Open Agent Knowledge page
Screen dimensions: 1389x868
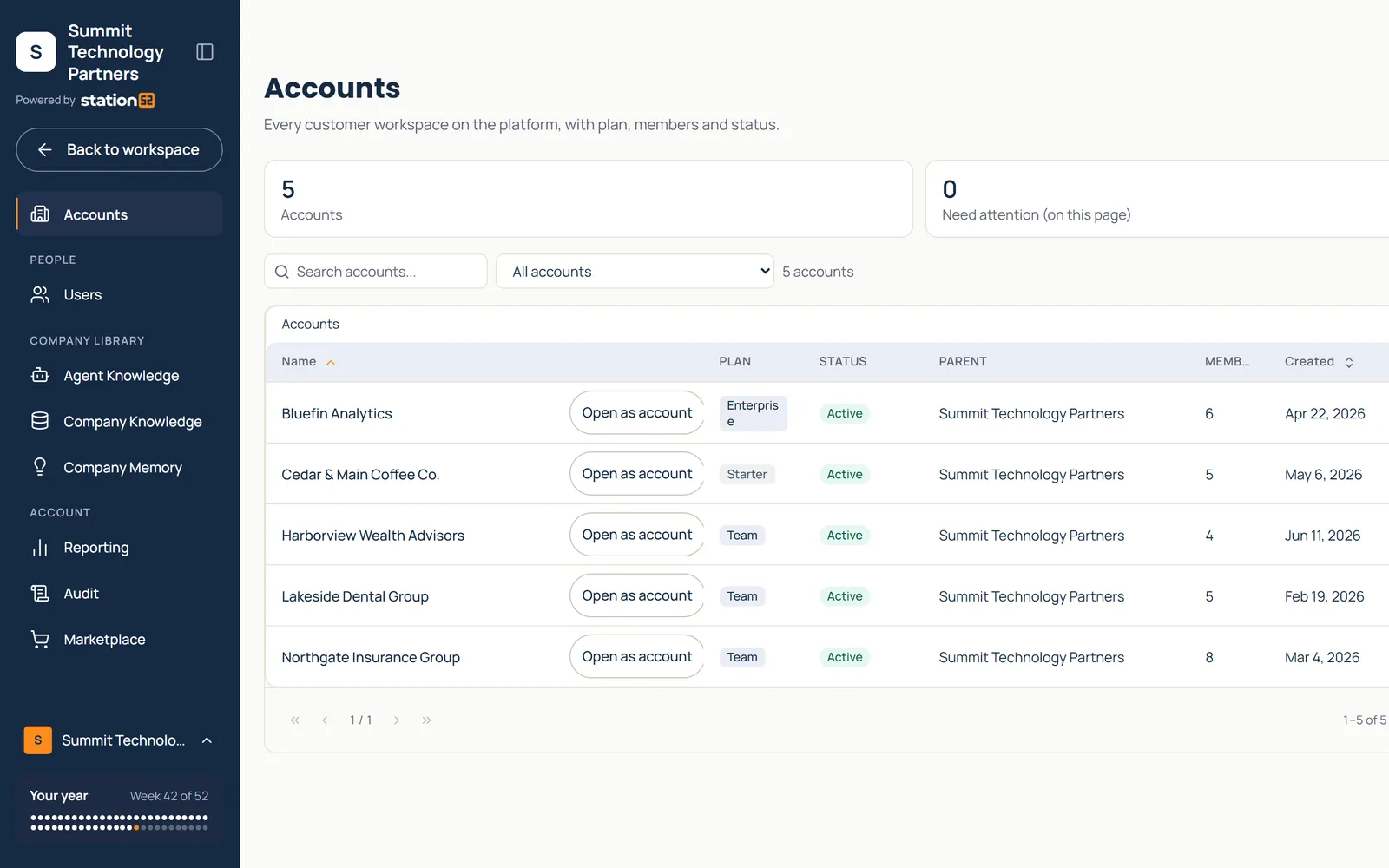pyautogui.click(x=120, y=376)
